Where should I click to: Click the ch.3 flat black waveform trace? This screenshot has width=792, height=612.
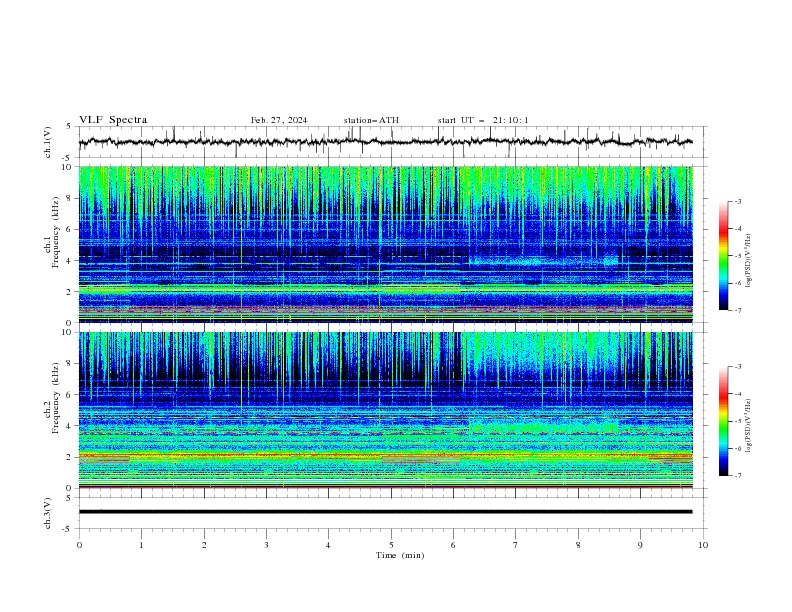pyautogui.click(x=385, y=512)
